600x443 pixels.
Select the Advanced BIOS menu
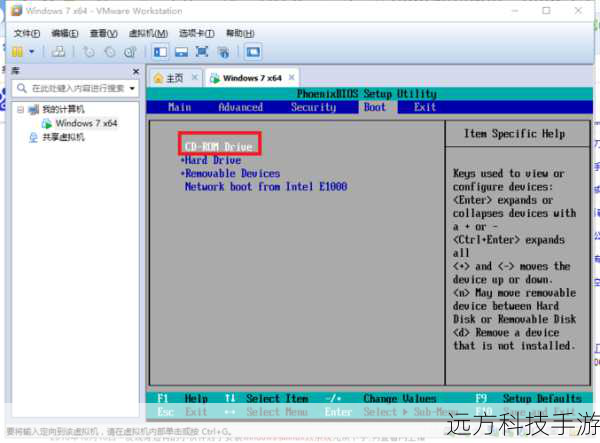point(240,107)
